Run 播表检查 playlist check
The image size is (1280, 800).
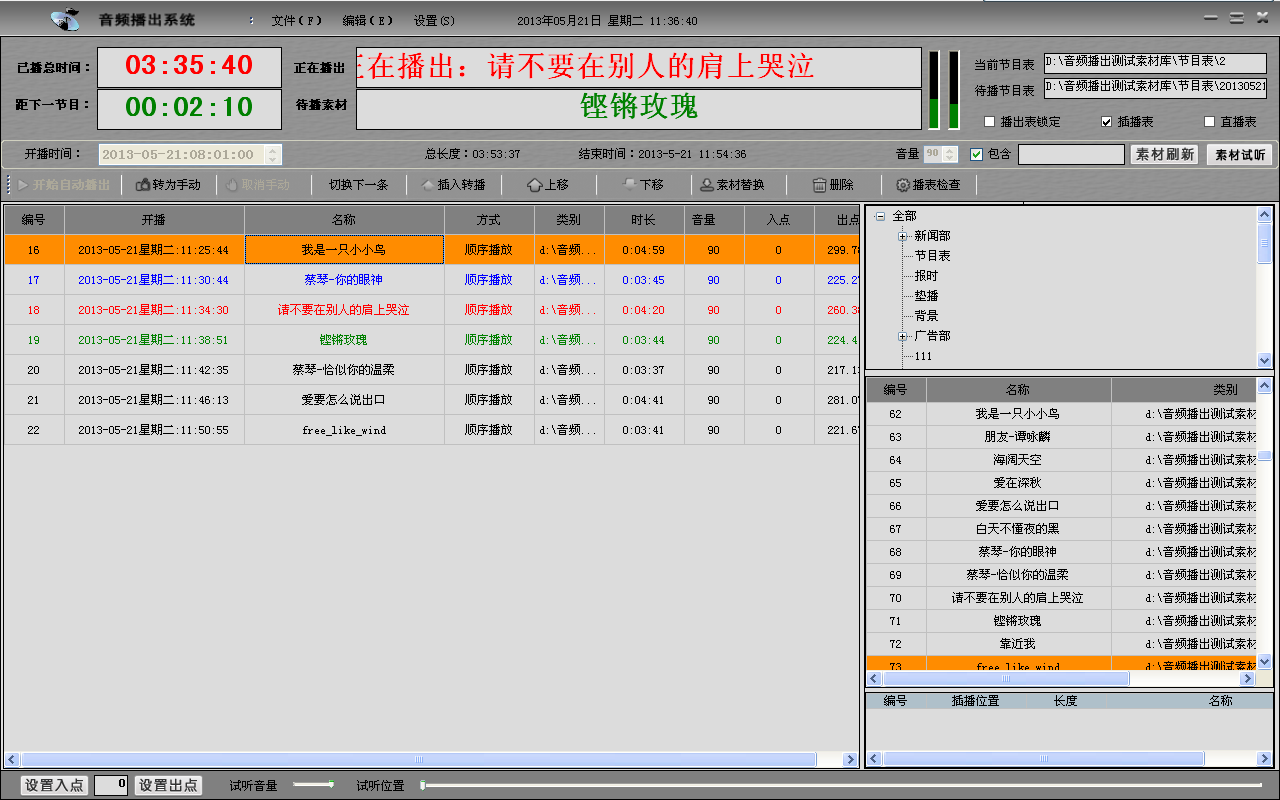click(902, 185)
